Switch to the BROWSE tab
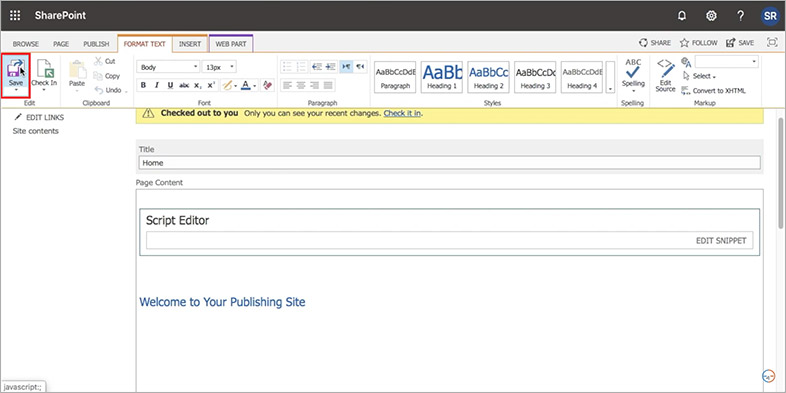The image size is (786, 393). coord(26,44)
